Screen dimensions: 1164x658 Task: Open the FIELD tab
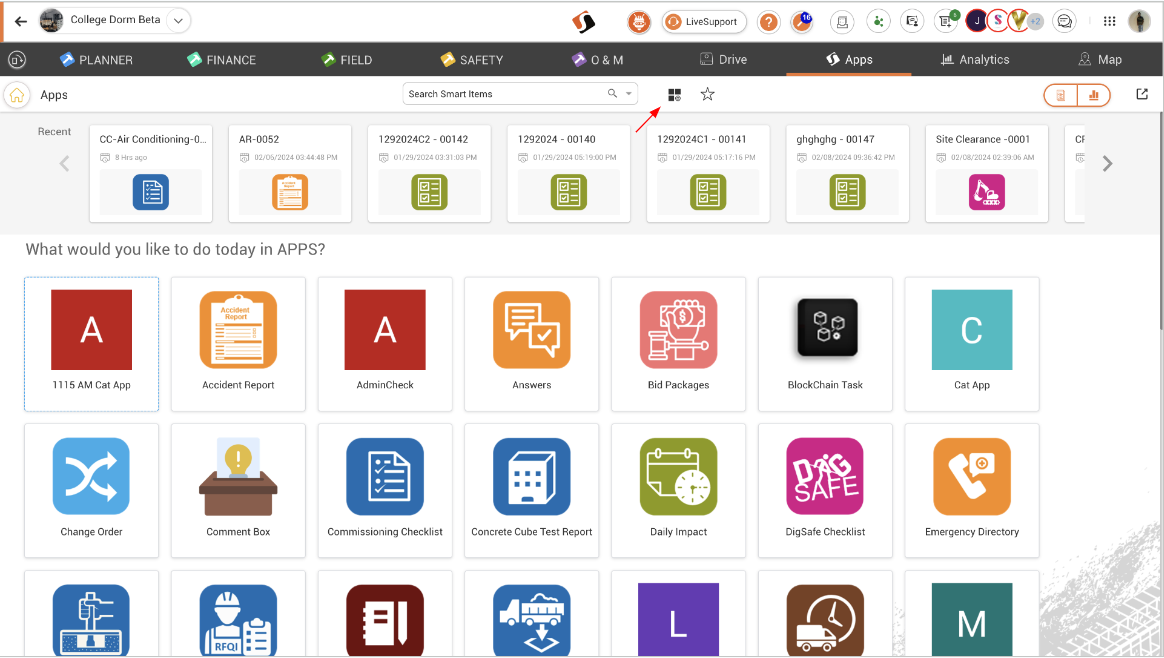(347, 59)
